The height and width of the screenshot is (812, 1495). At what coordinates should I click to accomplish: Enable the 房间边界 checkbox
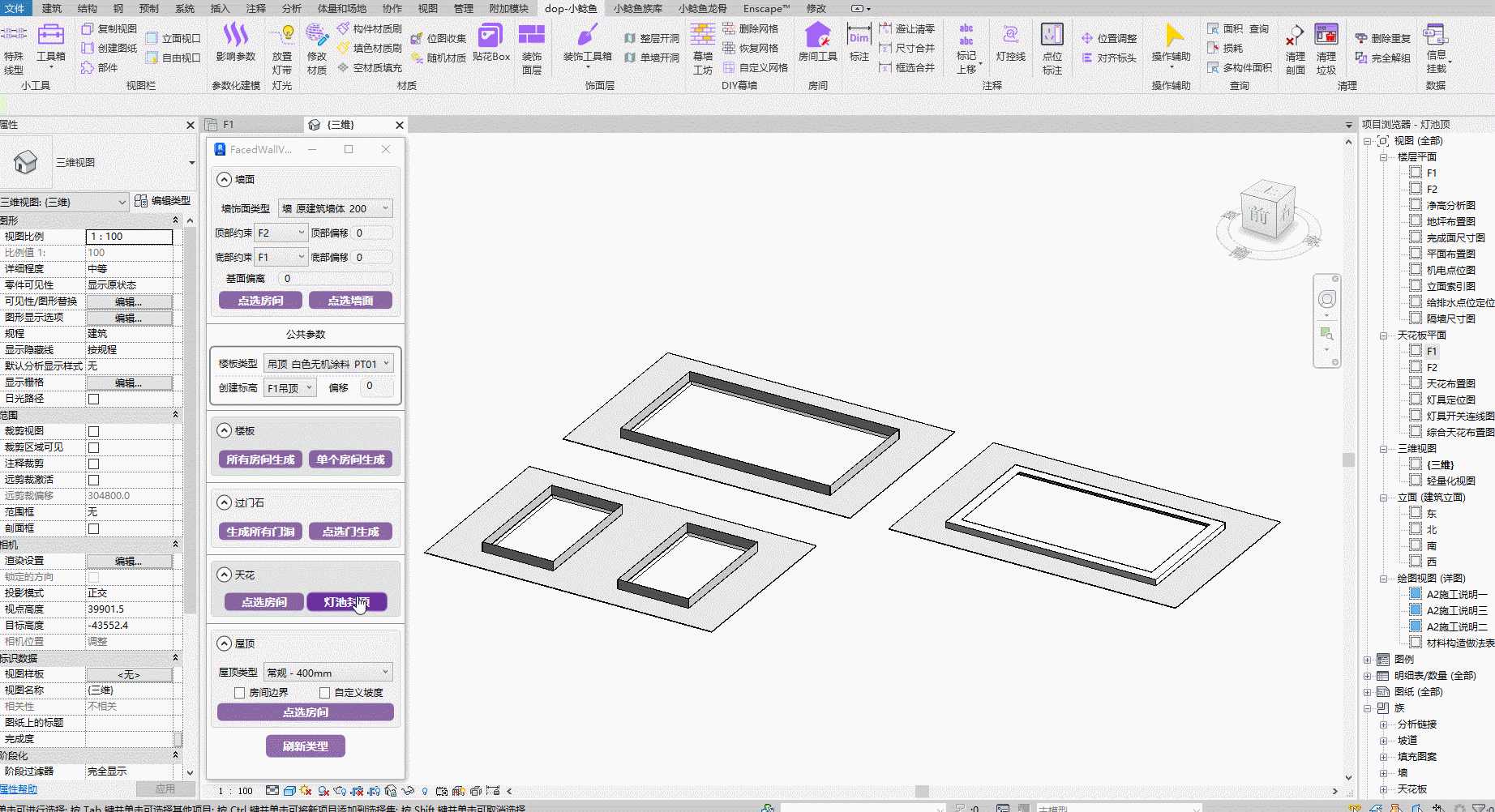[239, 693]
